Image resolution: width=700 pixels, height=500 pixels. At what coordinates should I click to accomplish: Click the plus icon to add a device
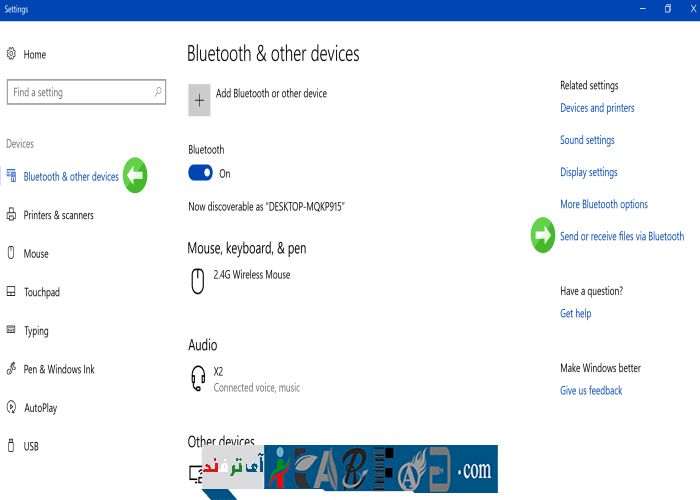coord(199,100)
